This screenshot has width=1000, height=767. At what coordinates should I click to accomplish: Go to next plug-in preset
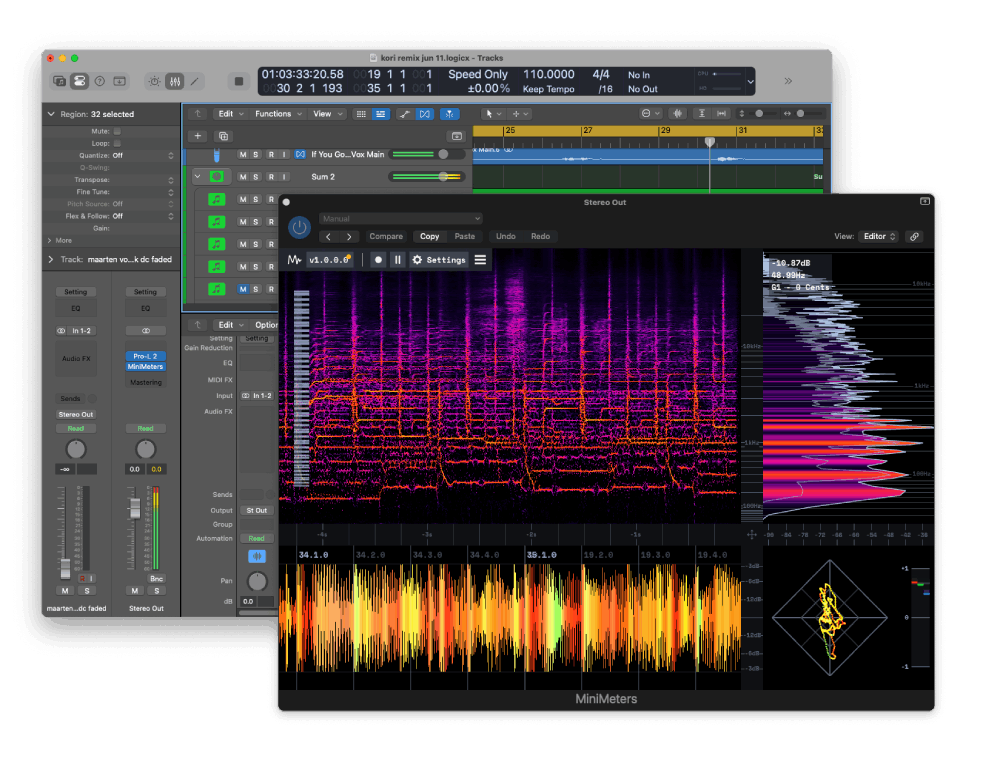(349, 237)
